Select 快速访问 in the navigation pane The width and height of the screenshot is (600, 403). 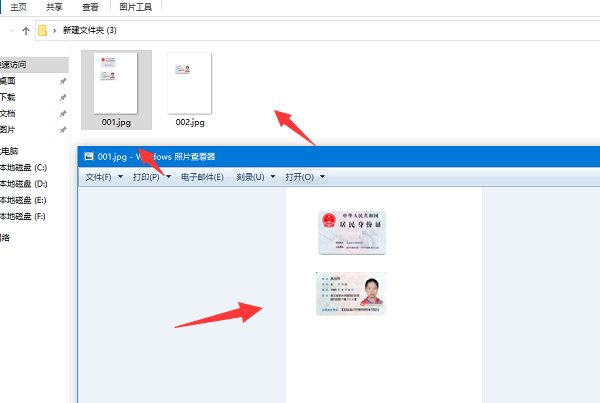pos(34,65)
